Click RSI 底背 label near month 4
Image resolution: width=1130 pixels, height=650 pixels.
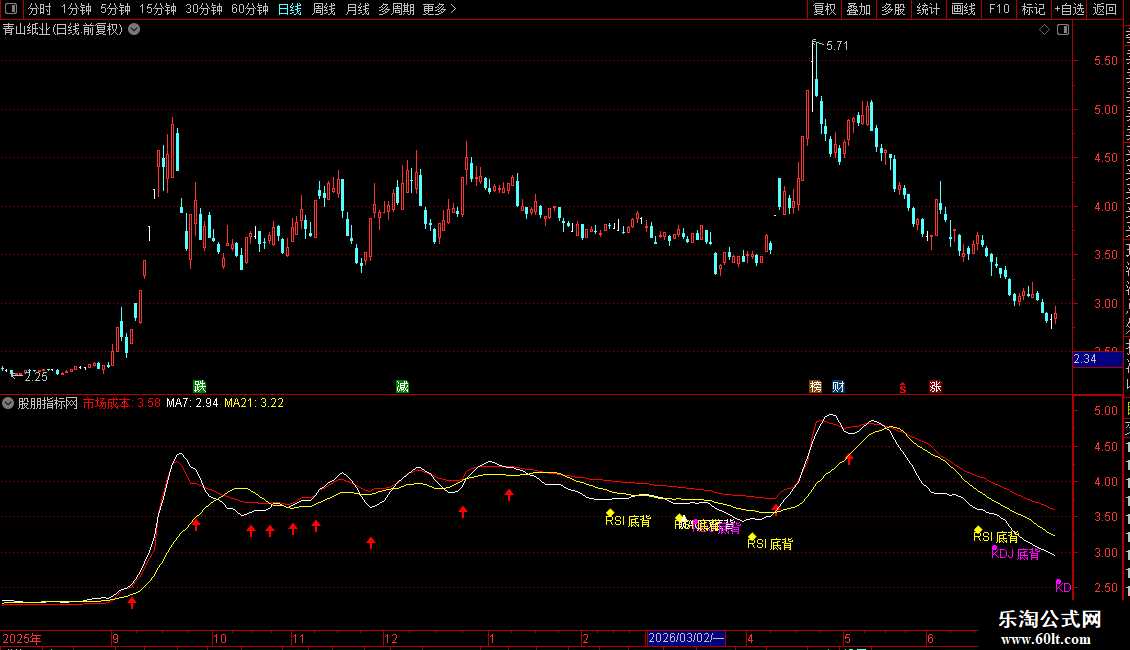770,543
